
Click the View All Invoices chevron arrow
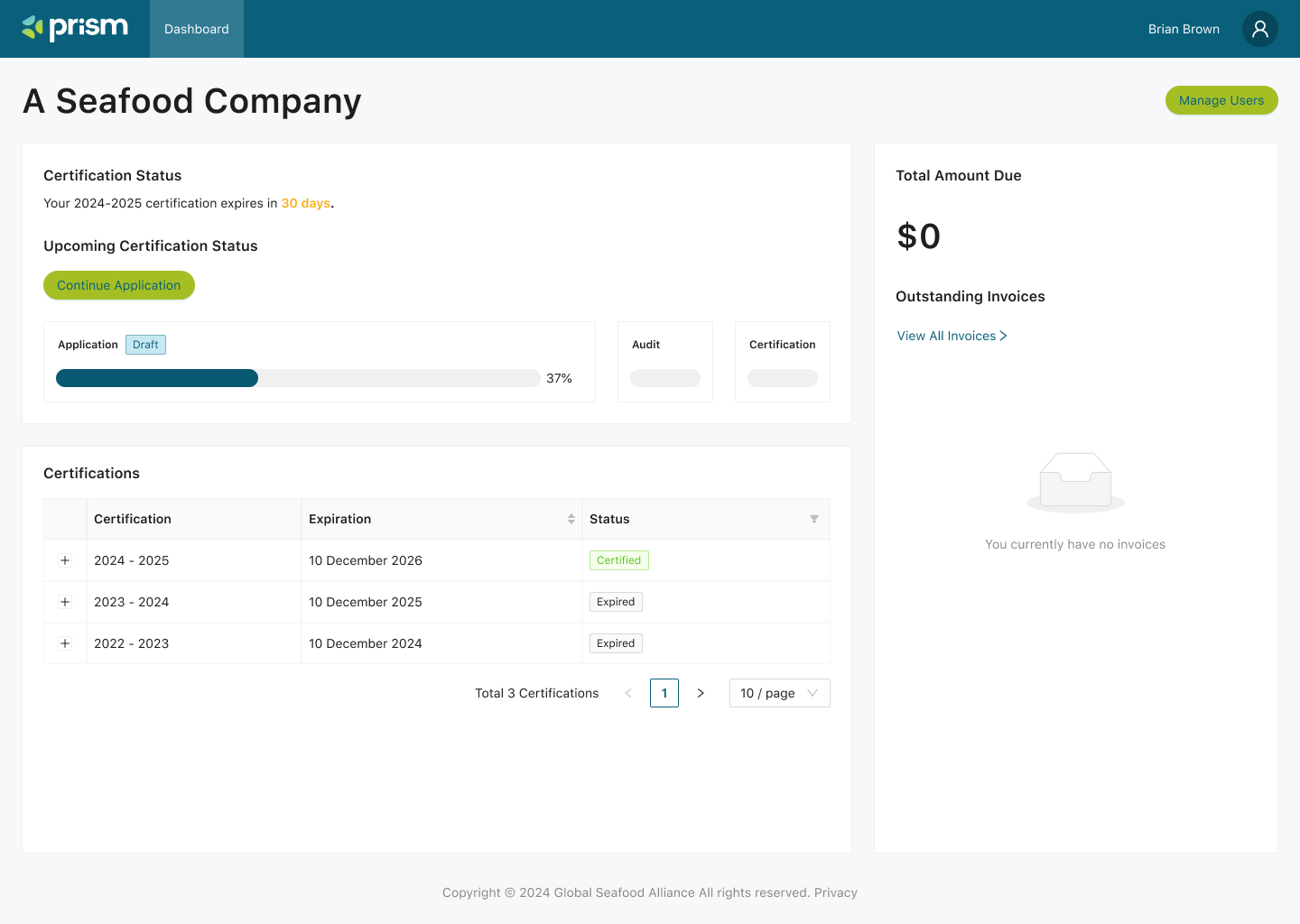1004,335
